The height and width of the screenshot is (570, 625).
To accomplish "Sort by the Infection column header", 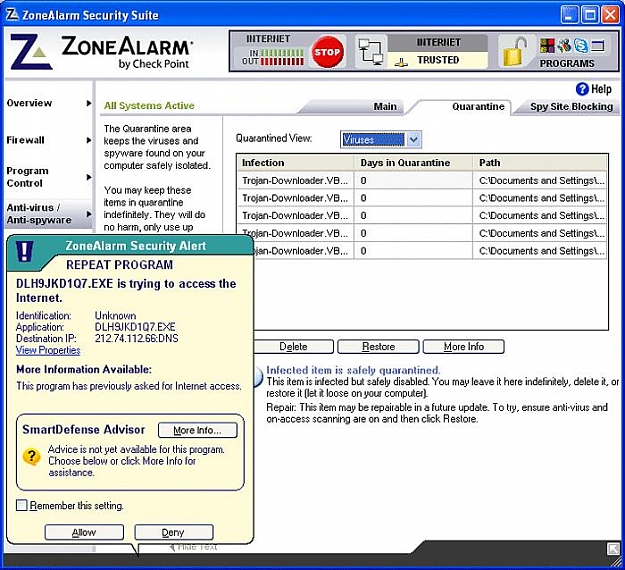I will click(295, 163).
